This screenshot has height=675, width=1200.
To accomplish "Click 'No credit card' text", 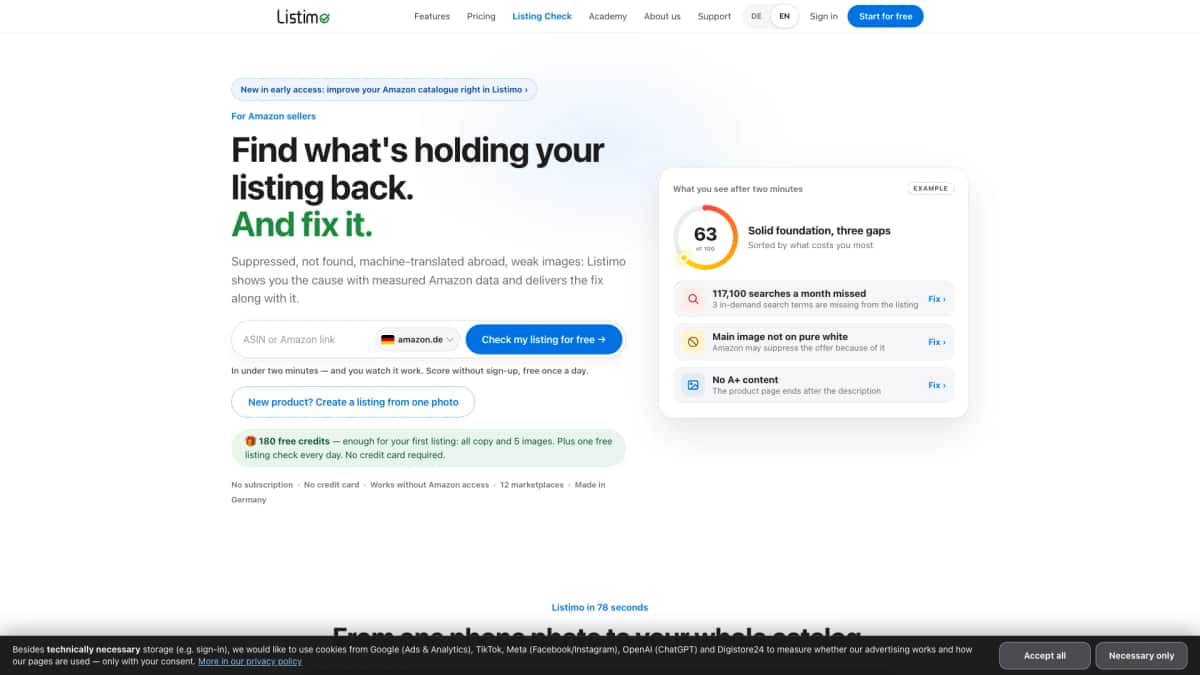I will [x=331, y=485].
